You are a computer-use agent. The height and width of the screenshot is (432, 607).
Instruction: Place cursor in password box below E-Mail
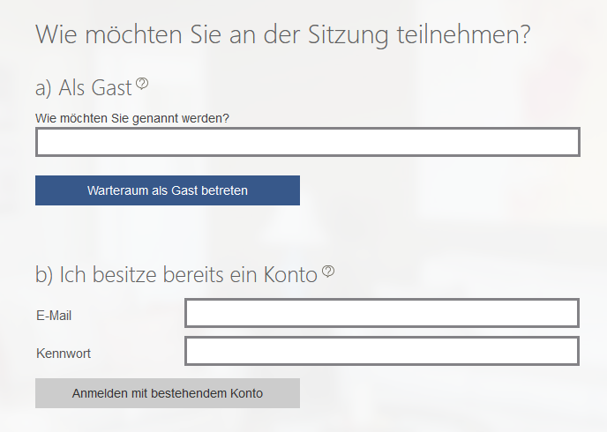(x=382, y=351)
